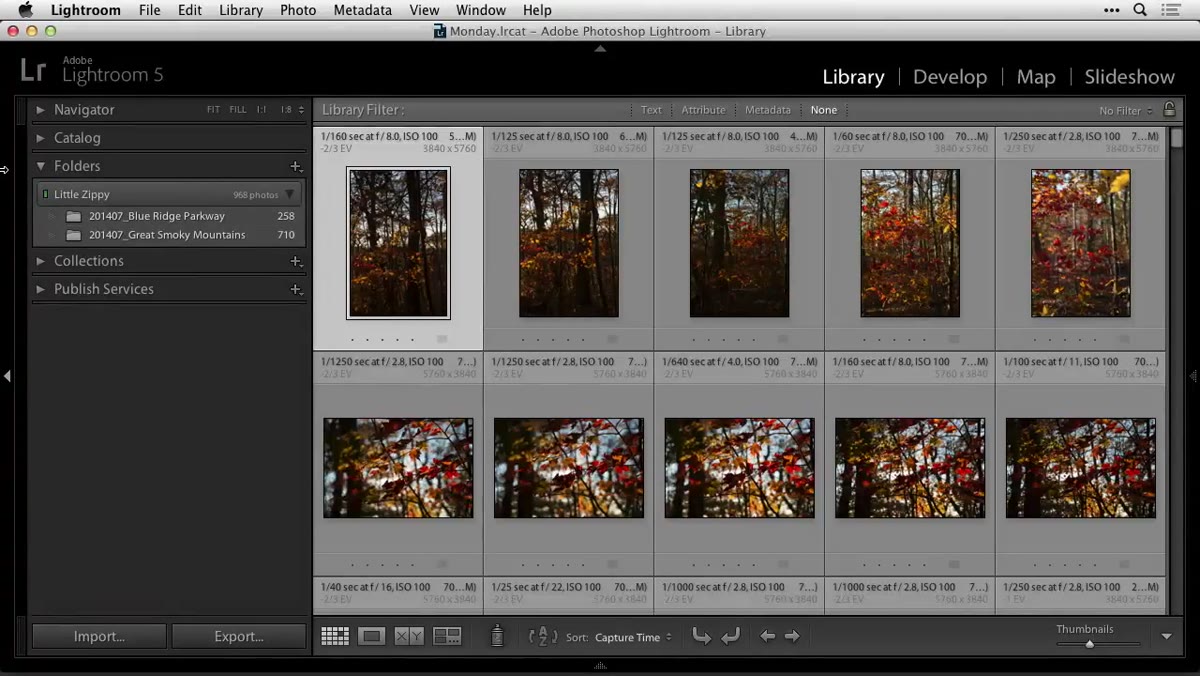Switch to the Develop module

950,77
